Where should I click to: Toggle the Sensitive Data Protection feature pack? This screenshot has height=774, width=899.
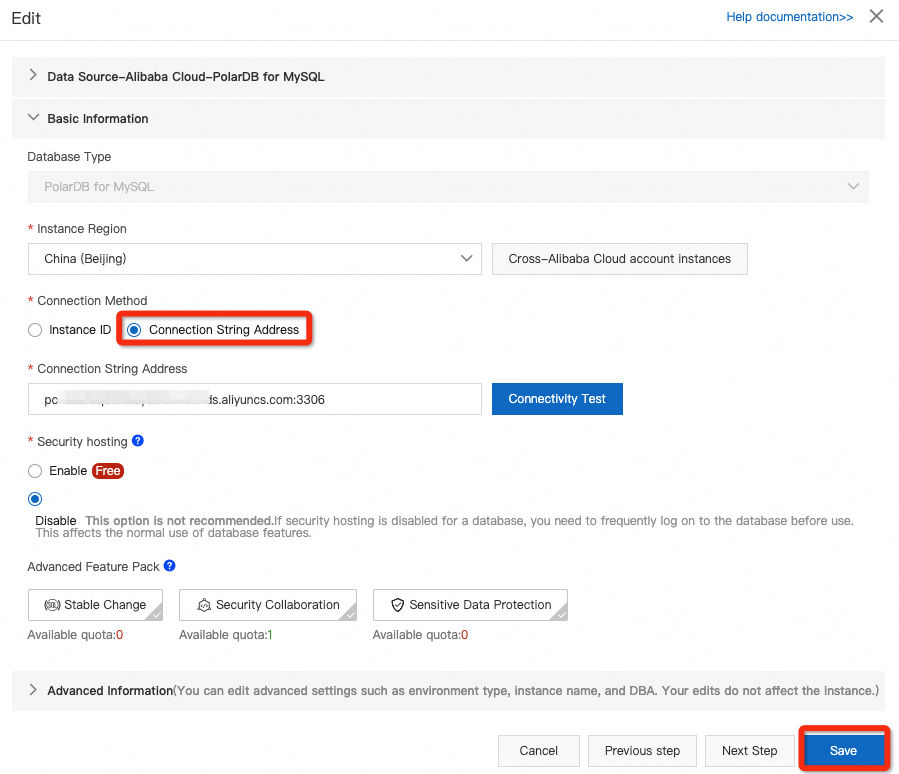(470, 605)
